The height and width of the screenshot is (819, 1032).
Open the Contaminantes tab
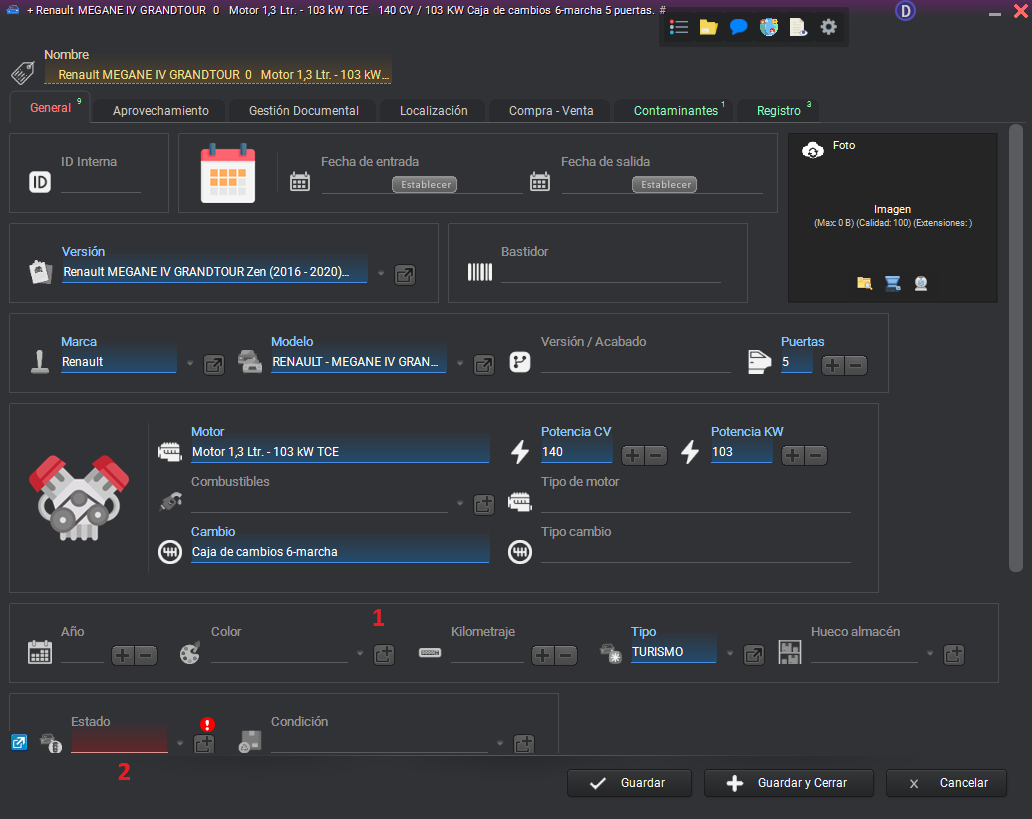[676, 111]
